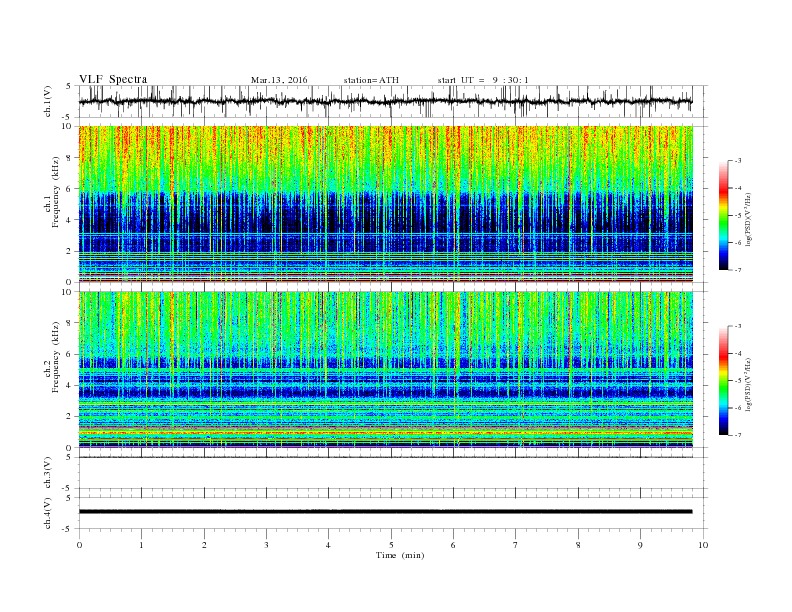Click the ch.4 thick black signal trace
Viewport: 792px width, 612px height.
[385, 512]
